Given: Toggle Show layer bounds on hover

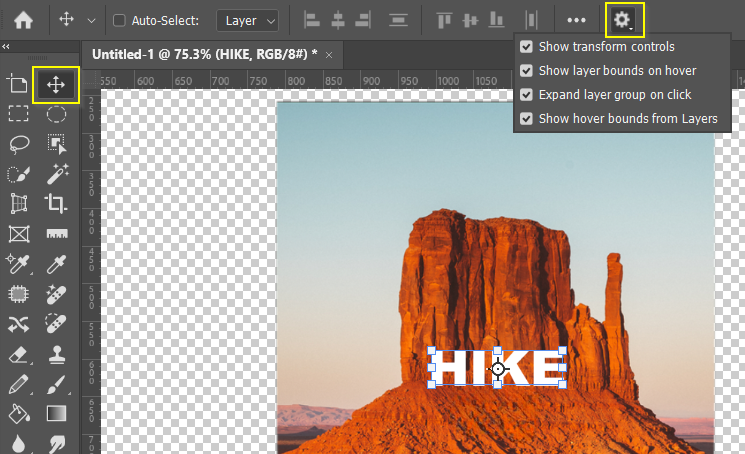Looking at the screenshot, I should [527, 71].
